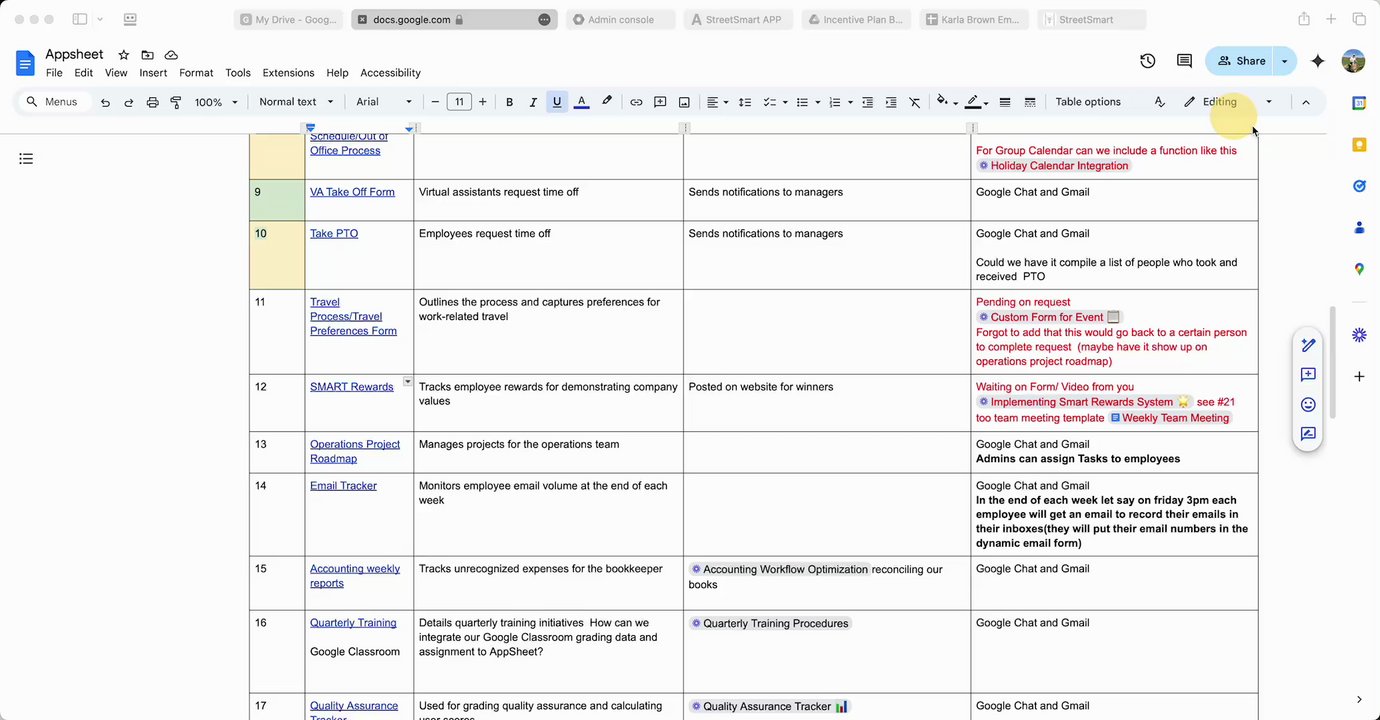This screenshot has width=1380, height=720.
Task: Open the Arial font dropdown
Action: (x=384, y=102)
